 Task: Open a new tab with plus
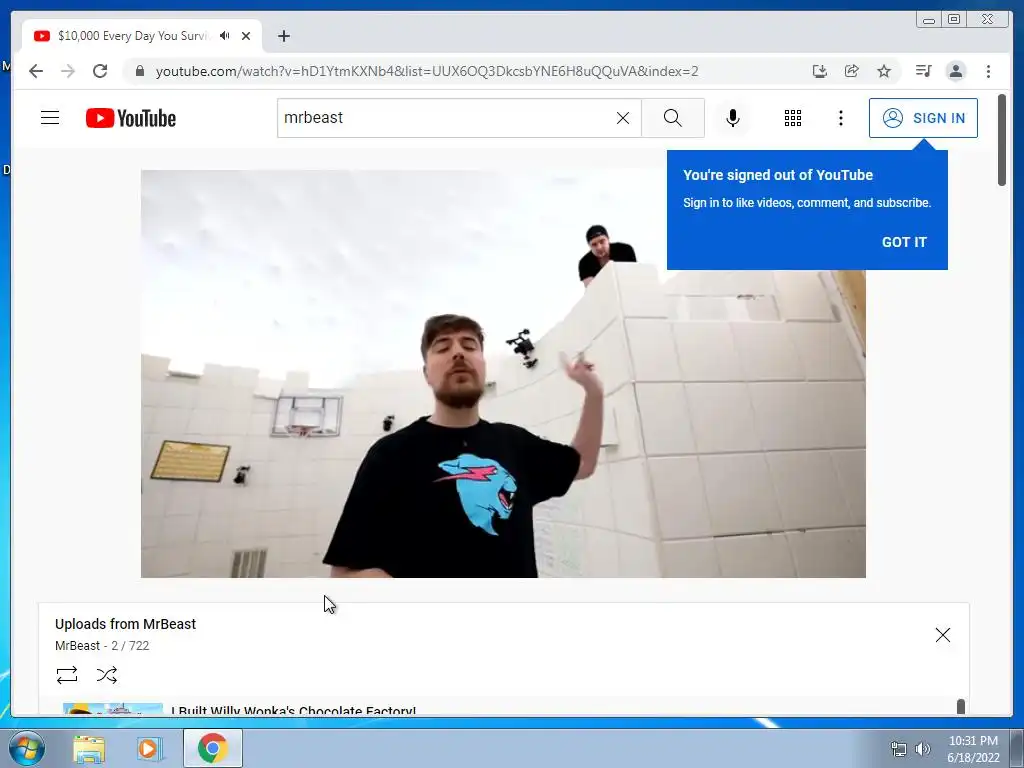[x=283, y=36]
